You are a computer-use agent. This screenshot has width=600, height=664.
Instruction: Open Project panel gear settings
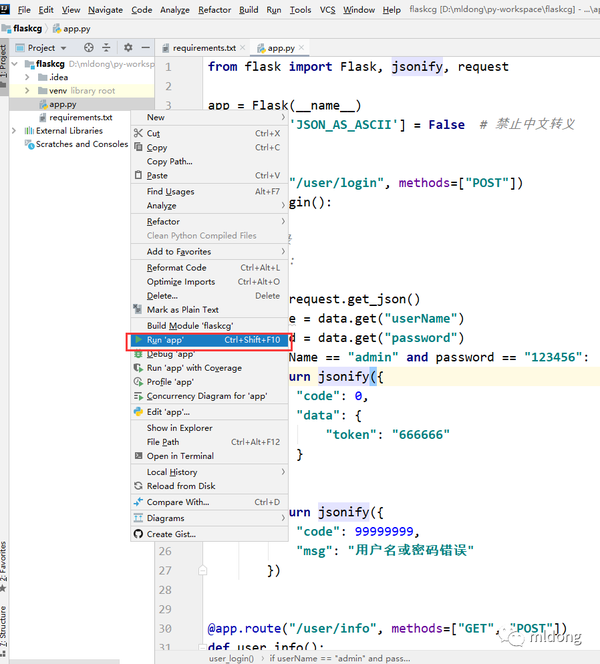[128, 47]
